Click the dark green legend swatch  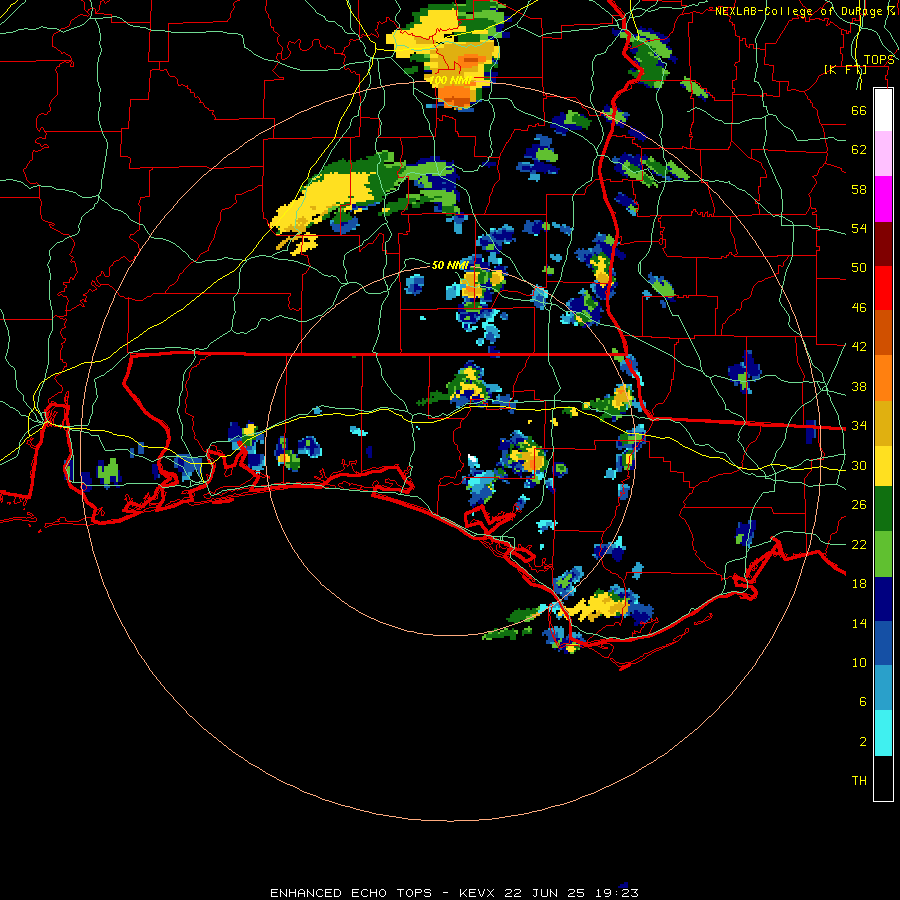tap(883, 509)
